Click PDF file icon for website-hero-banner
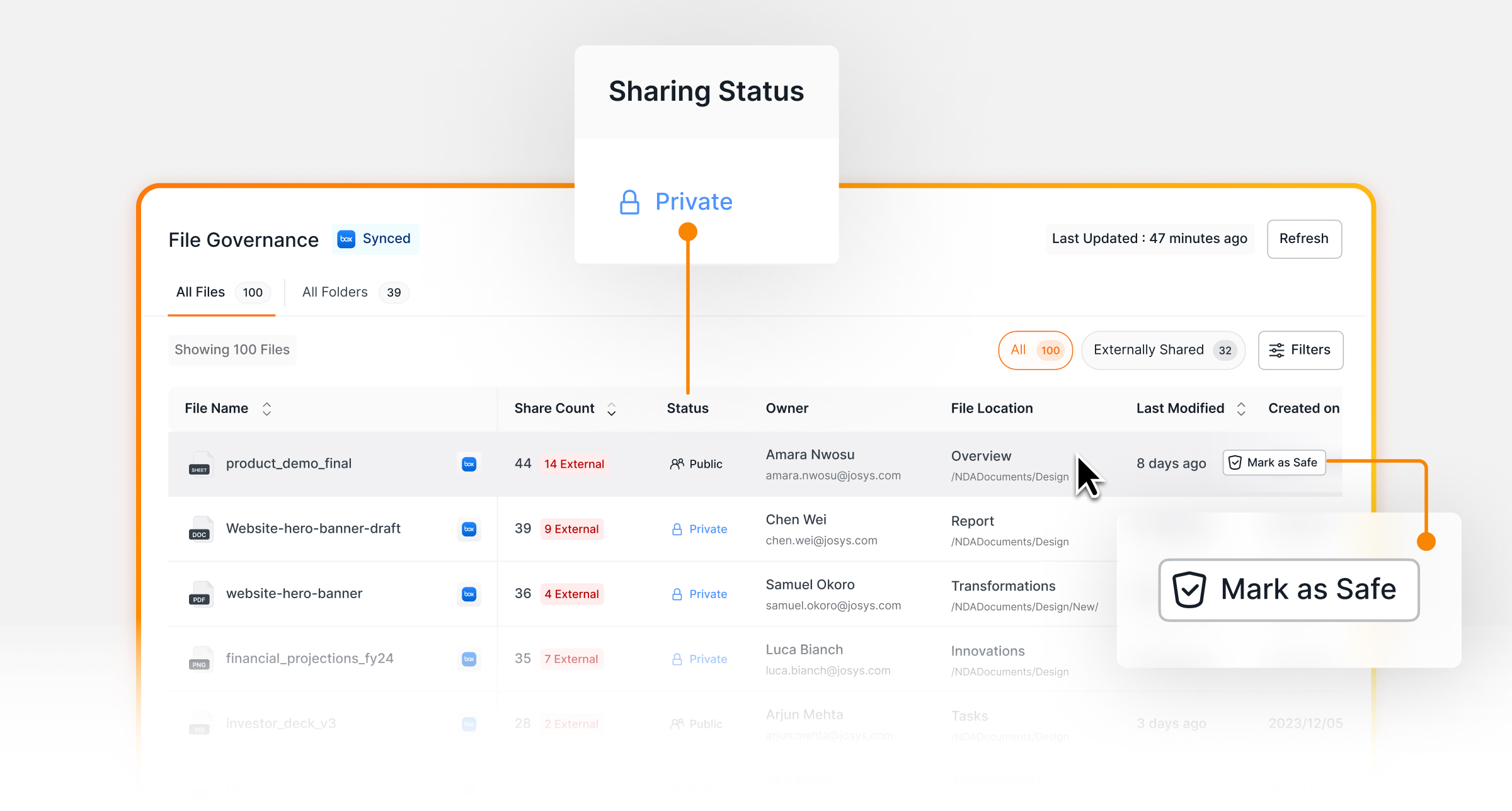 [x=200, y=594]
